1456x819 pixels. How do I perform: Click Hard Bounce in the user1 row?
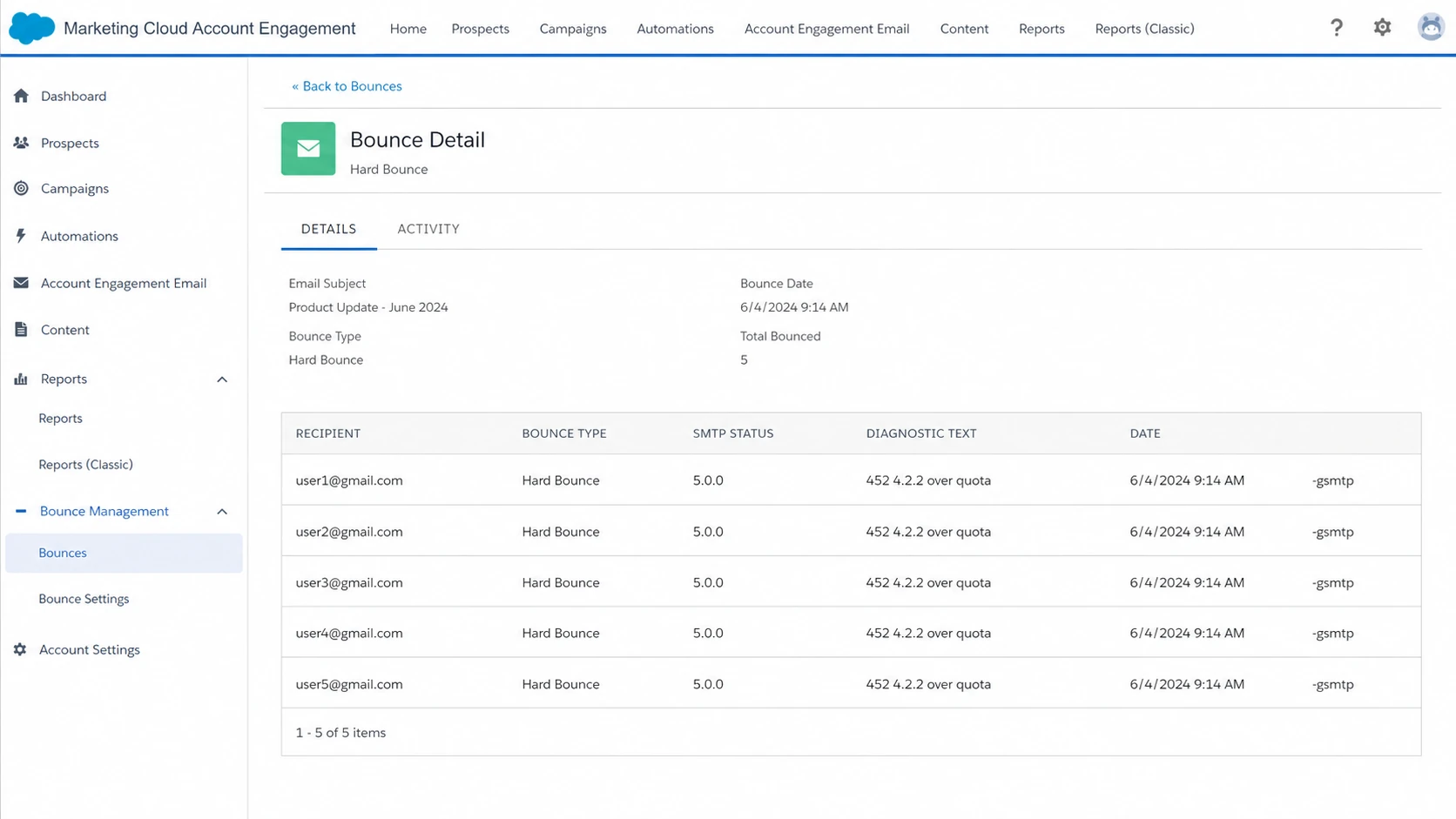(561, 480)
